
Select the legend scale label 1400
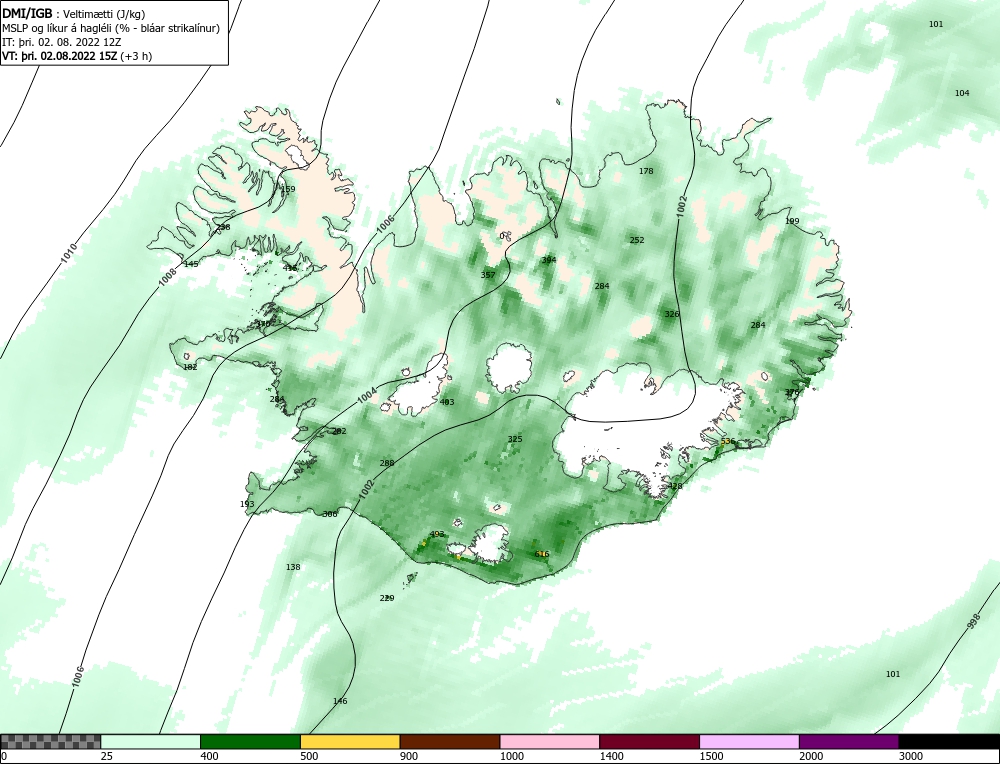[x=610, y=756]
